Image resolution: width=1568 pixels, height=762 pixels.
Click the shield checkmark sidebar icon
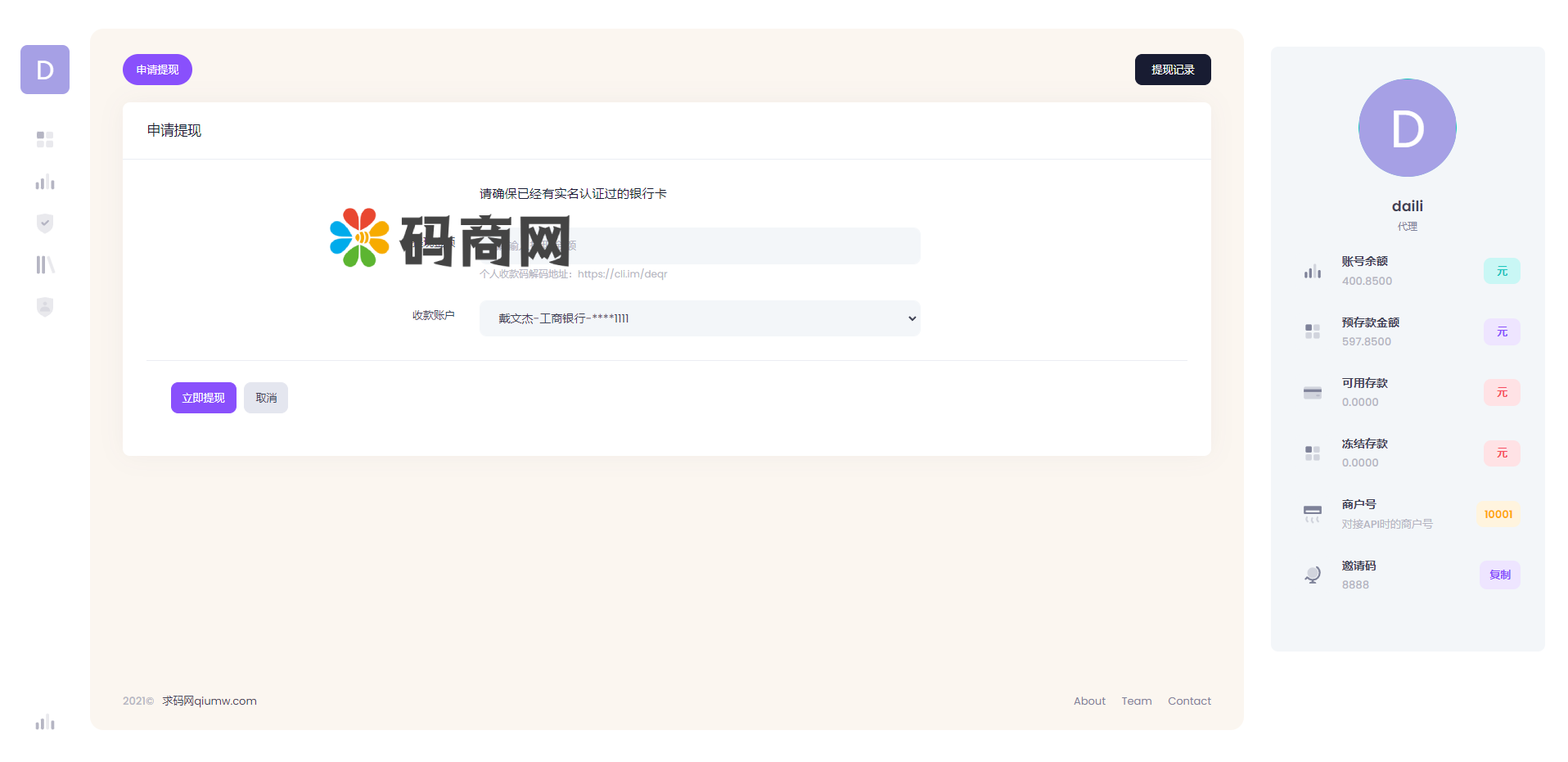point(45,223)
